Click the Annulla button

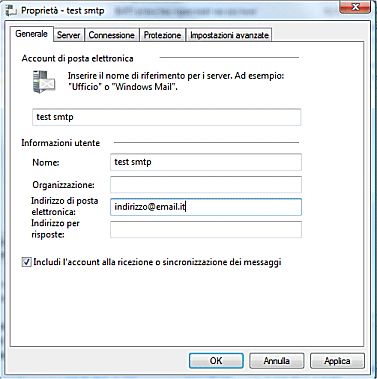276,361
